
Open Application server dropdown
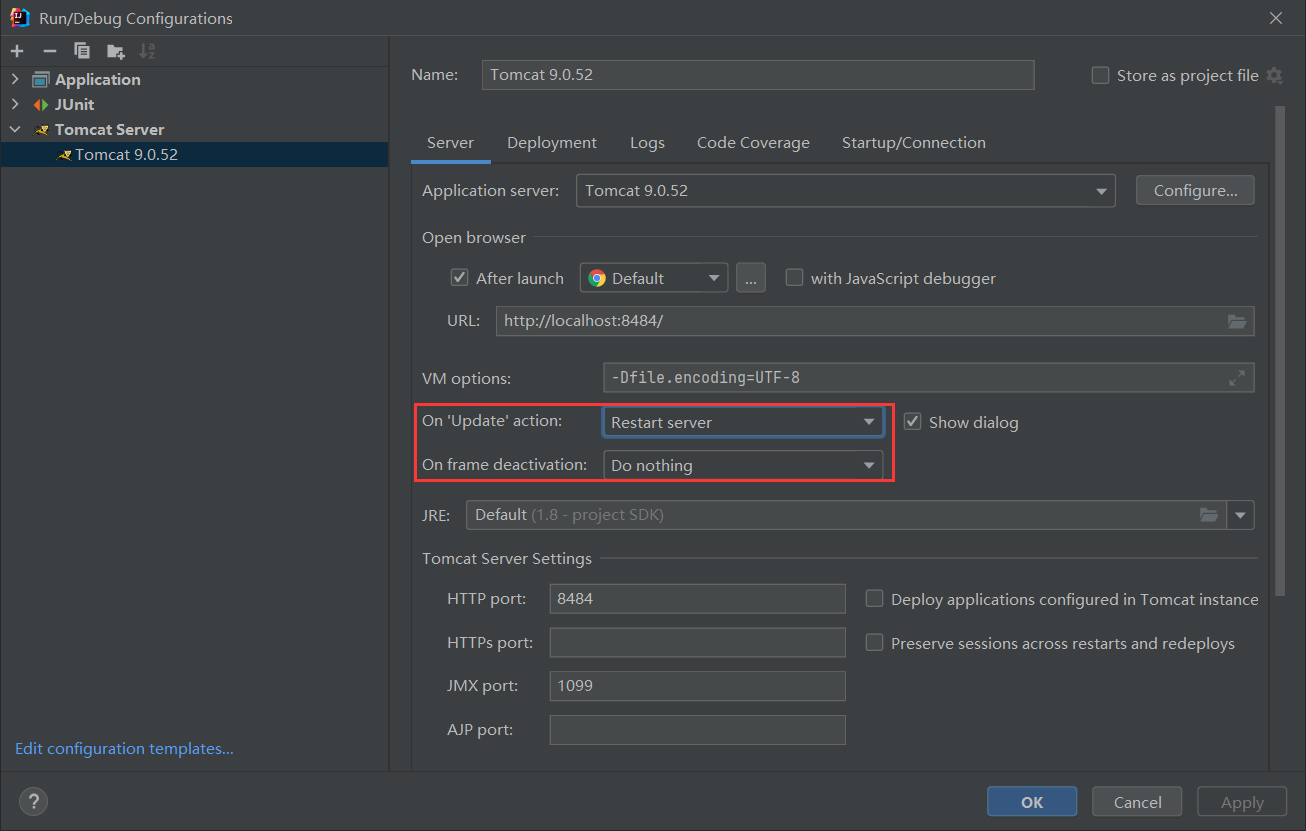point(845,191)
